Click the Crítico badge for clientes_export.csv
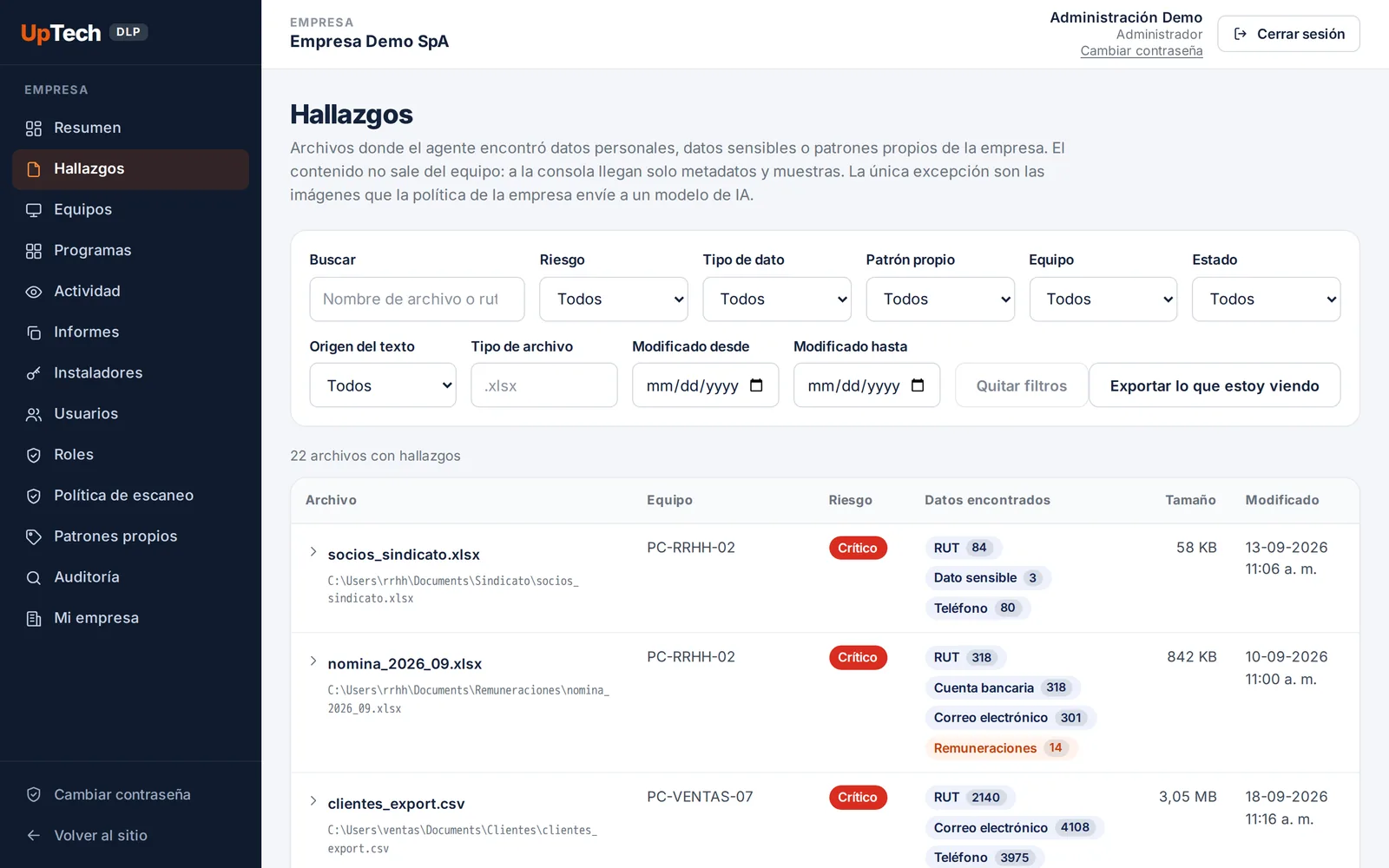 [x=858, y=797]
